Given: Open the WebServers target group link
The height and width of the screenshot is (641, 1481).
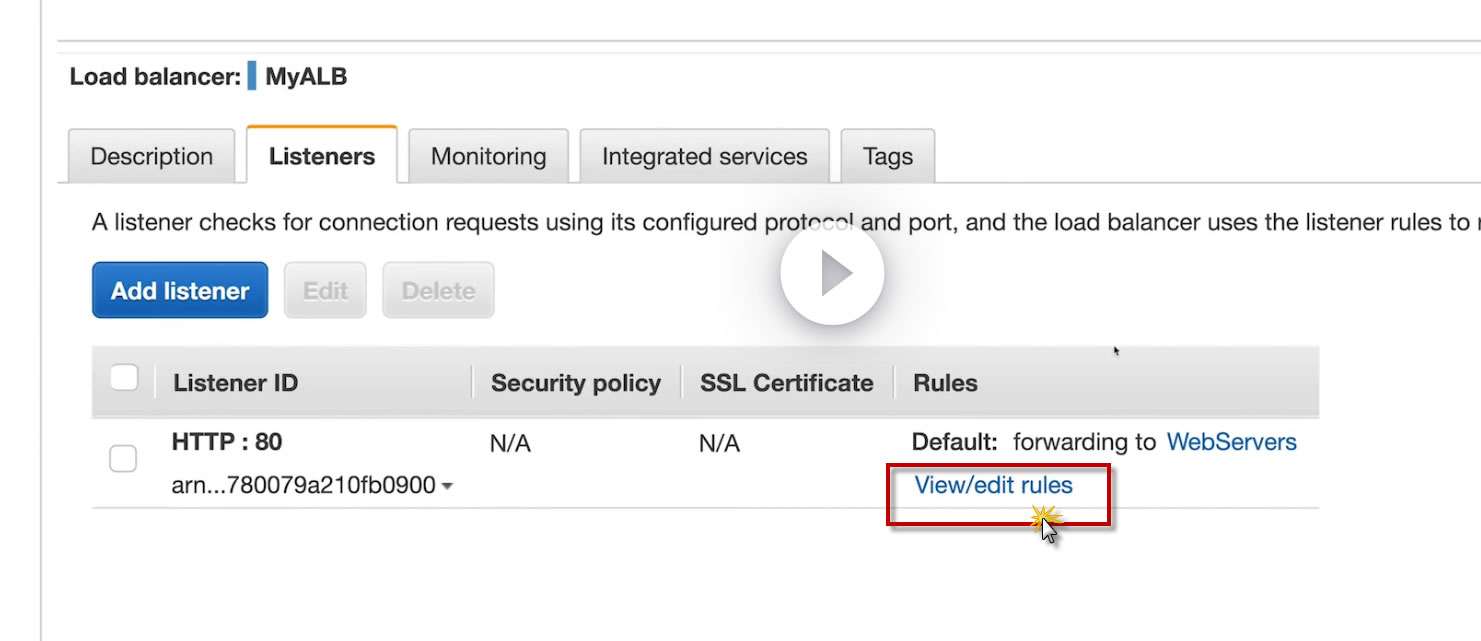Looking at the screenshot, I should point(1231,442).
